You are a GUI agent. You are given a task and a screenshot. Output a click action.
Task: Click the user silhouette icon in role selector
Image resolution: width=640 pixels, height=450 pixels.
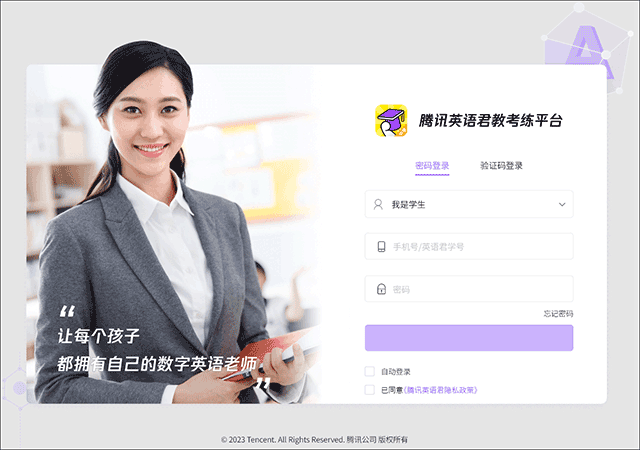click(x=378, y=204)
